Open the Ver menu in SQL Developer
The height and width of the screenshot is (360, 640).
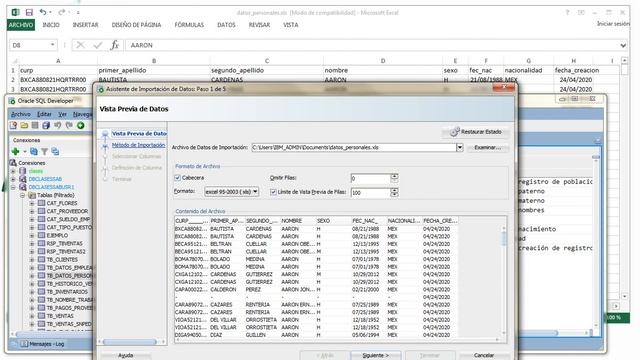[x=62, y=114]
